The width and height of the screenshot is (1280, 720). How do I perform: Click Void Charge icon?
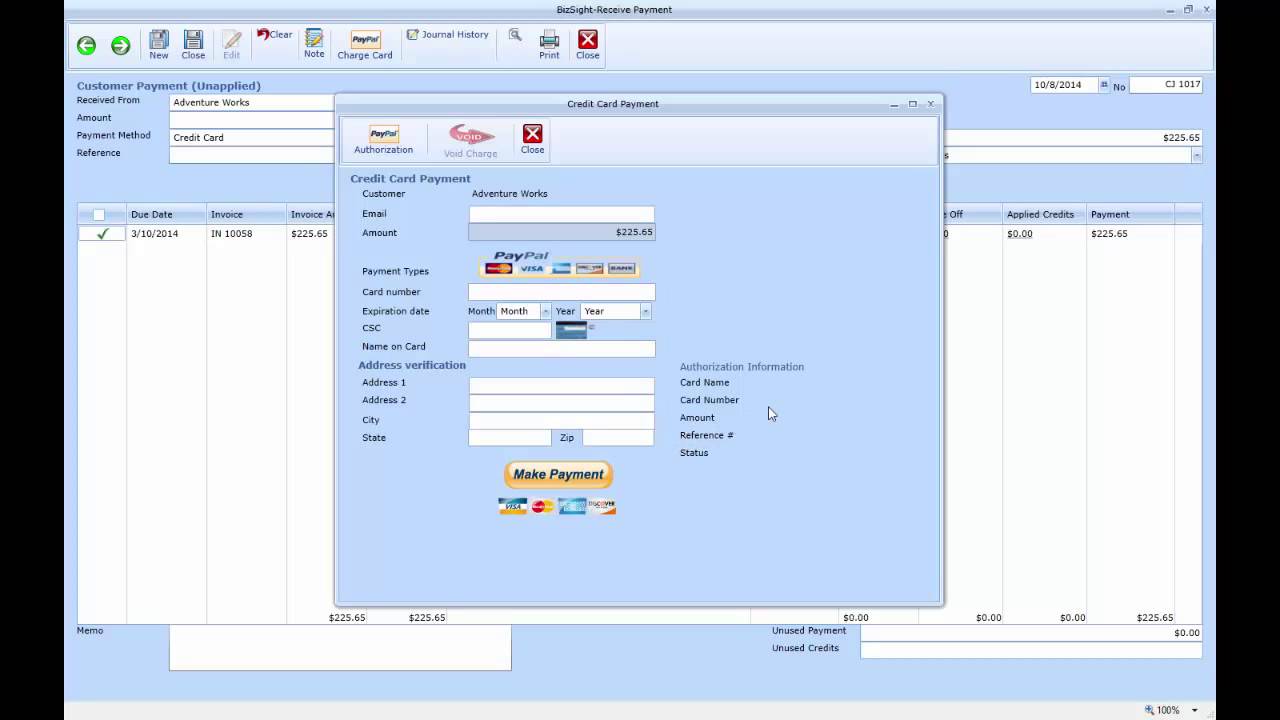471,140
